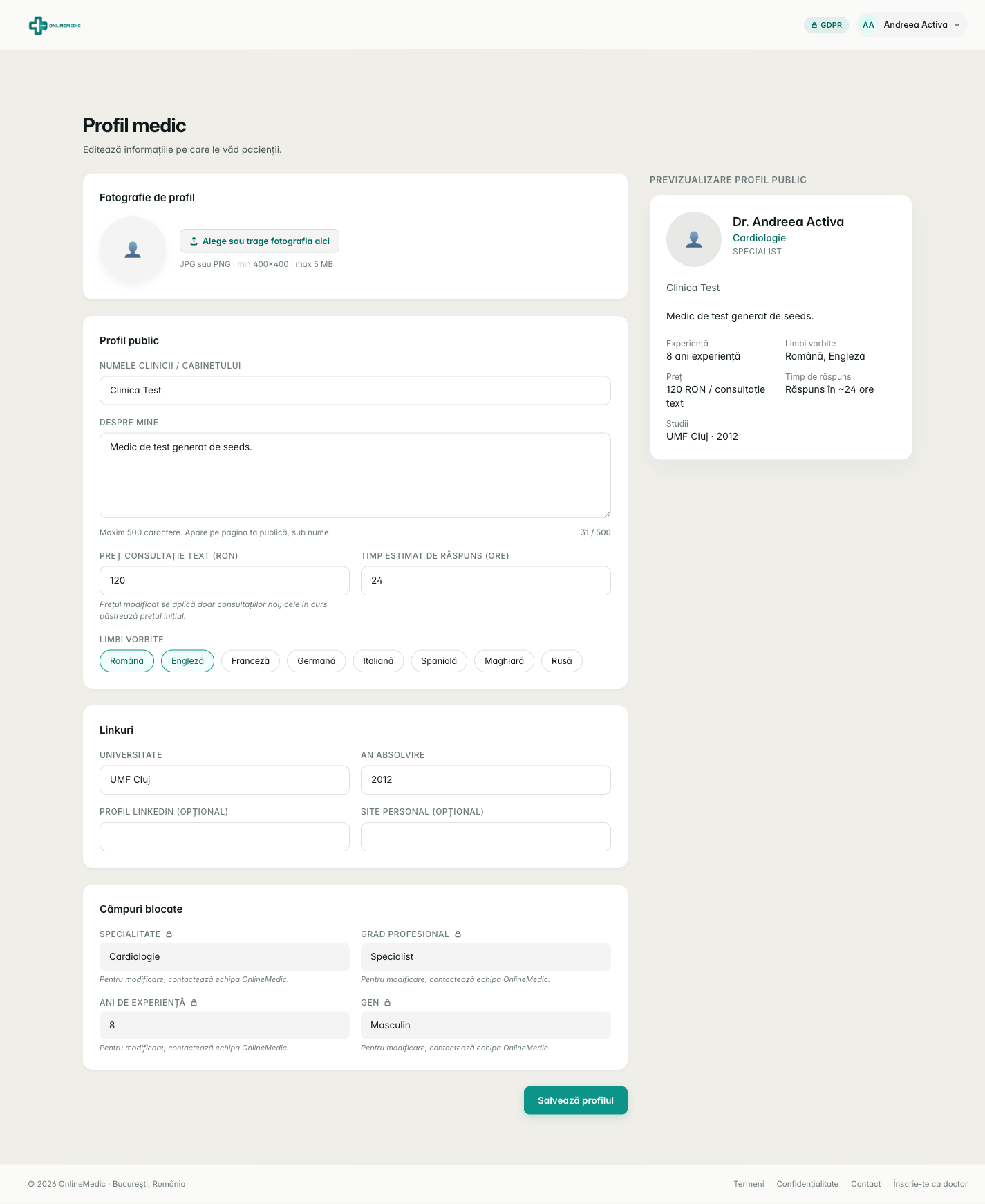Open the Andreea Activa account dropdown chevron

pyautogui.click(x=957, y=25)
